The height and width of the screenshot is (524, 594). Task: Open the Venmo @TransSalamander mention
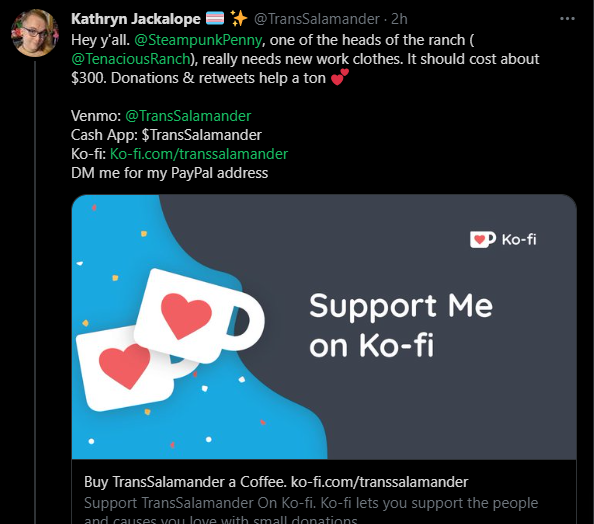tap(188, 116)
